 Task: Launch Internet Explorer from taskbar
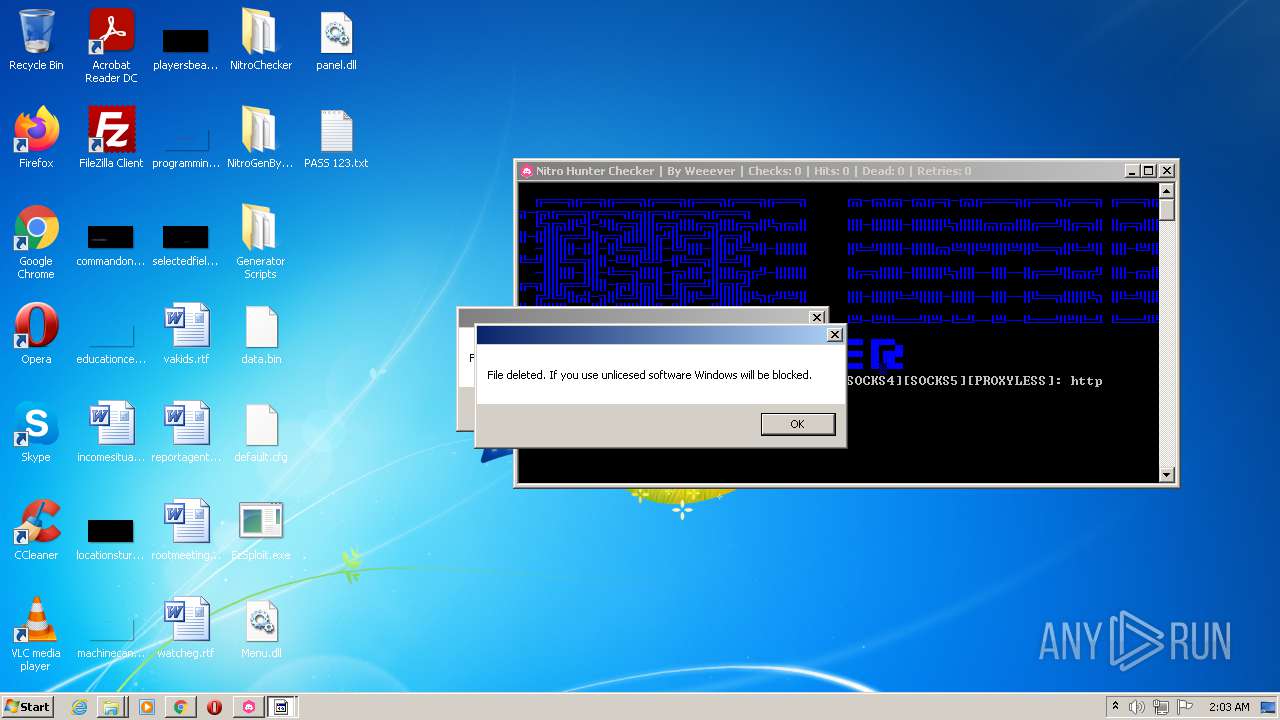[79, 707]
